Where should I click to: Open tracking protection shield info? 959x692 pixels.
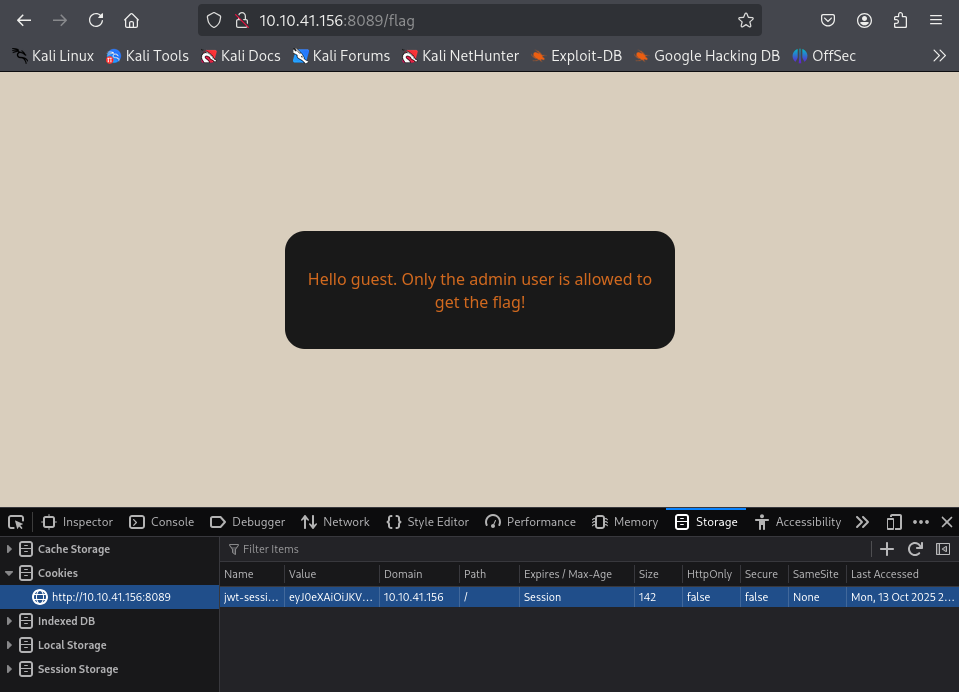point(214,20)
